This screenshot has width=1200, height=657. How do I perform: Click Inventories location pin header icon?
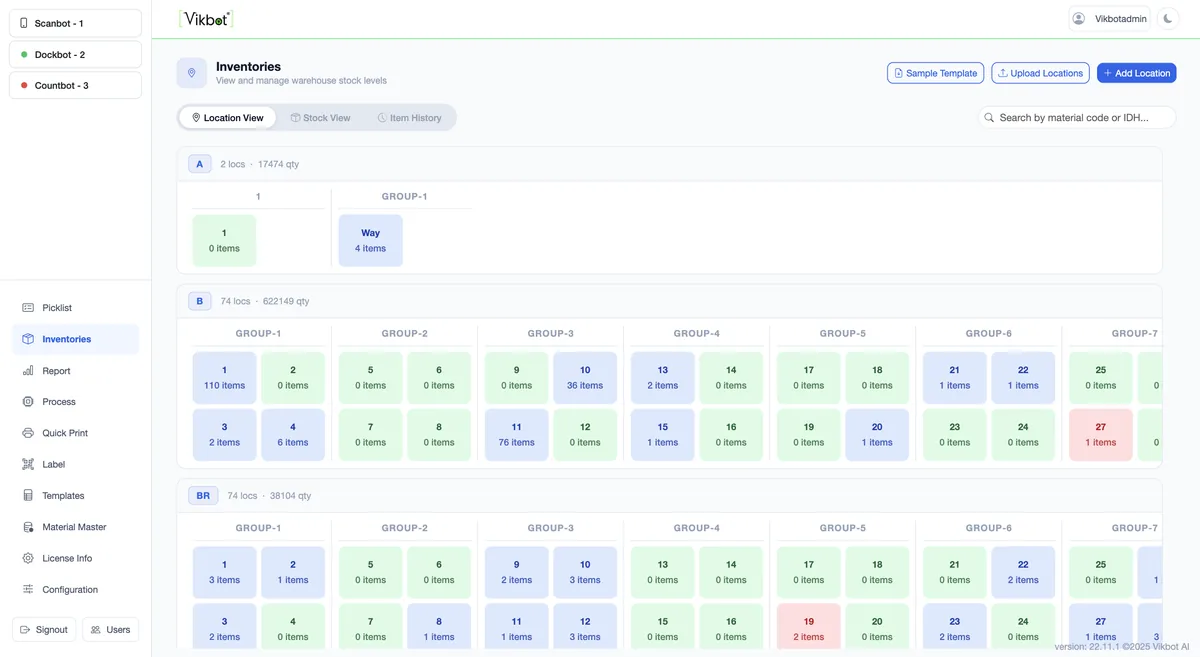point(192,73)
